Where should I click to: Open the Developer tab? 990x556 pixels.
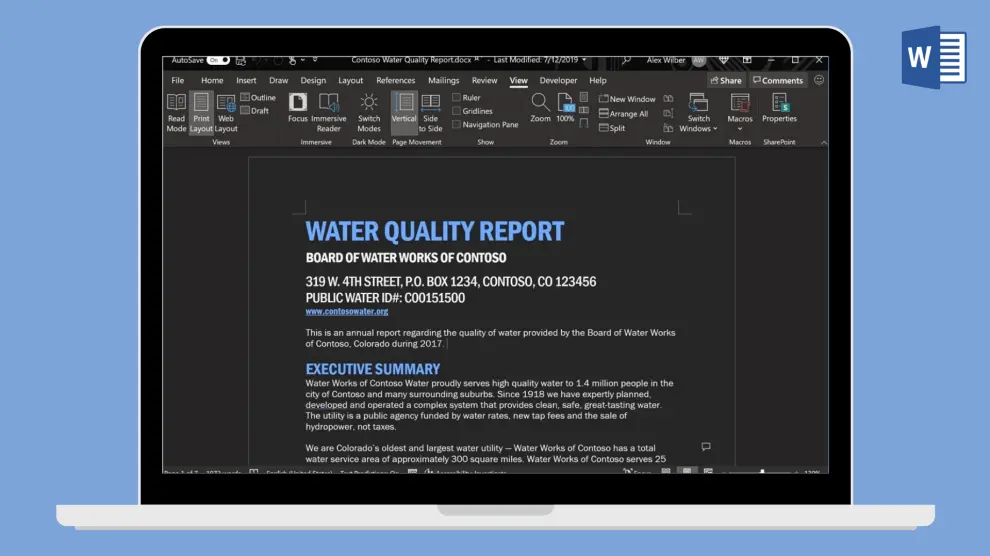[558, 81]
